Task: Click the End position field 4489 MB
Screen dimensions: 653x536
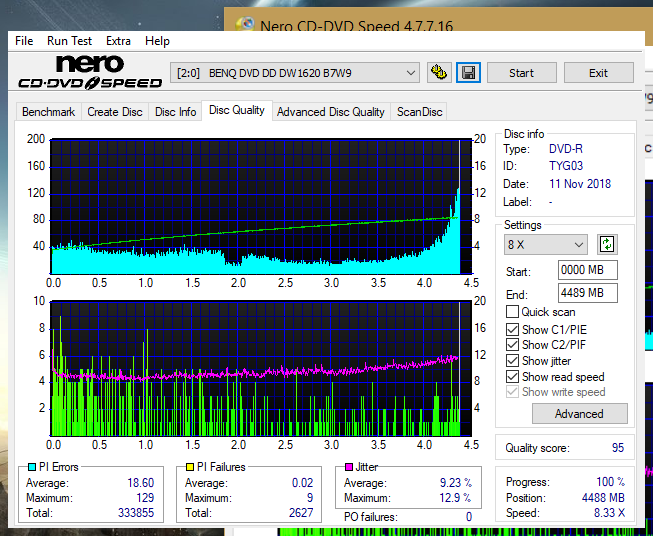Action: [587, 293]
